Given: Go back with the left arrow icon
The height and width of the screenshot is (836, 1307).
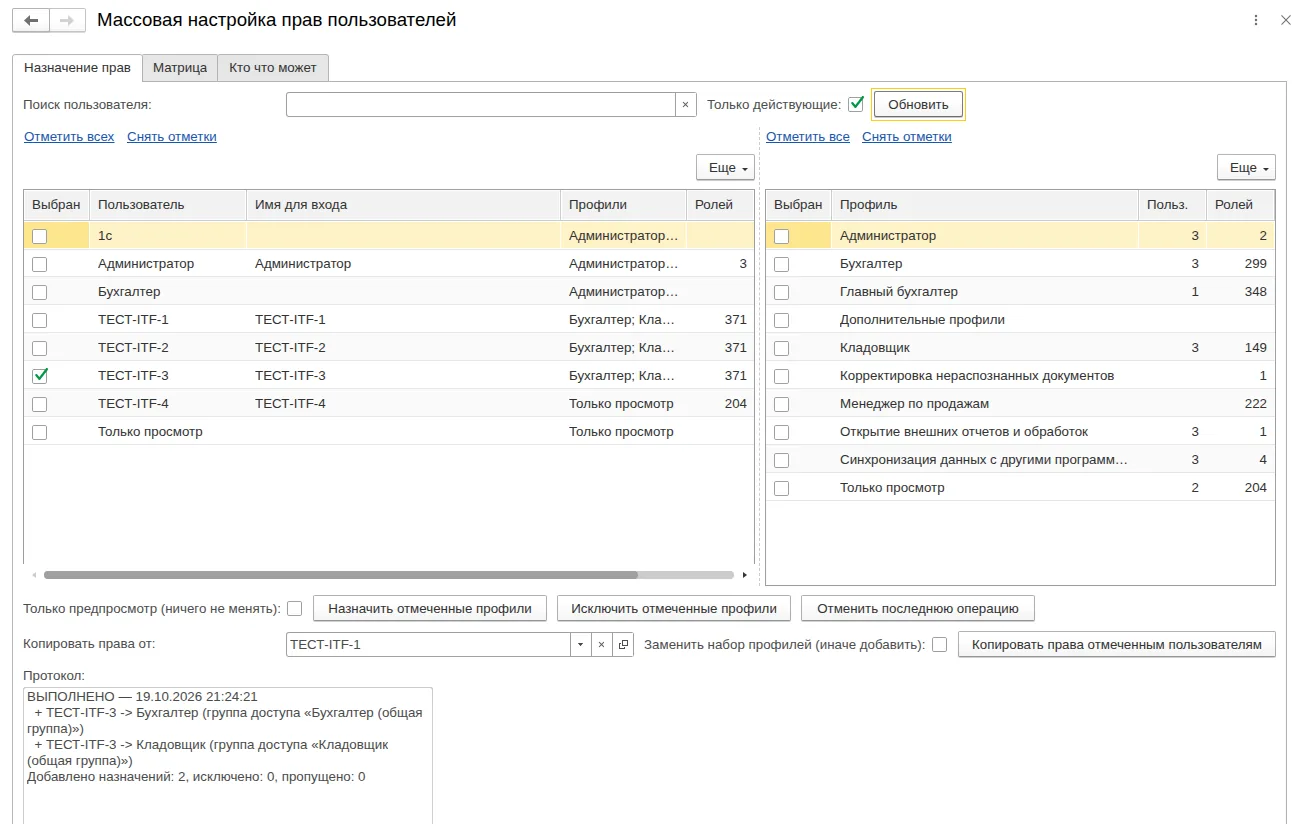Looking at the screenshot, I should click(x=31, y=20).
